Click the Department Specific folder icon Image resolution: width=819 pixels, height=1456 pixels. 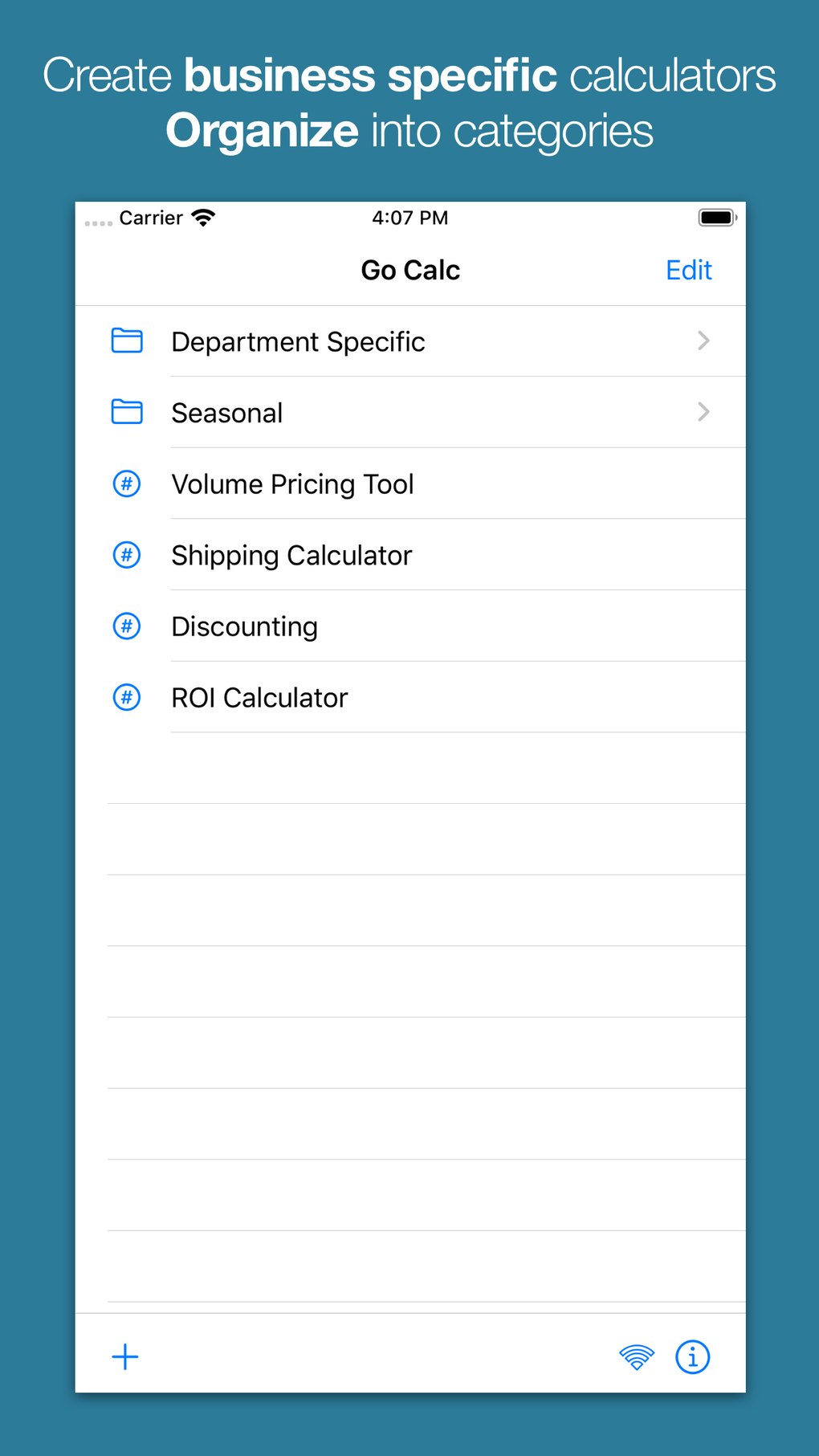(x=126, y=341)
